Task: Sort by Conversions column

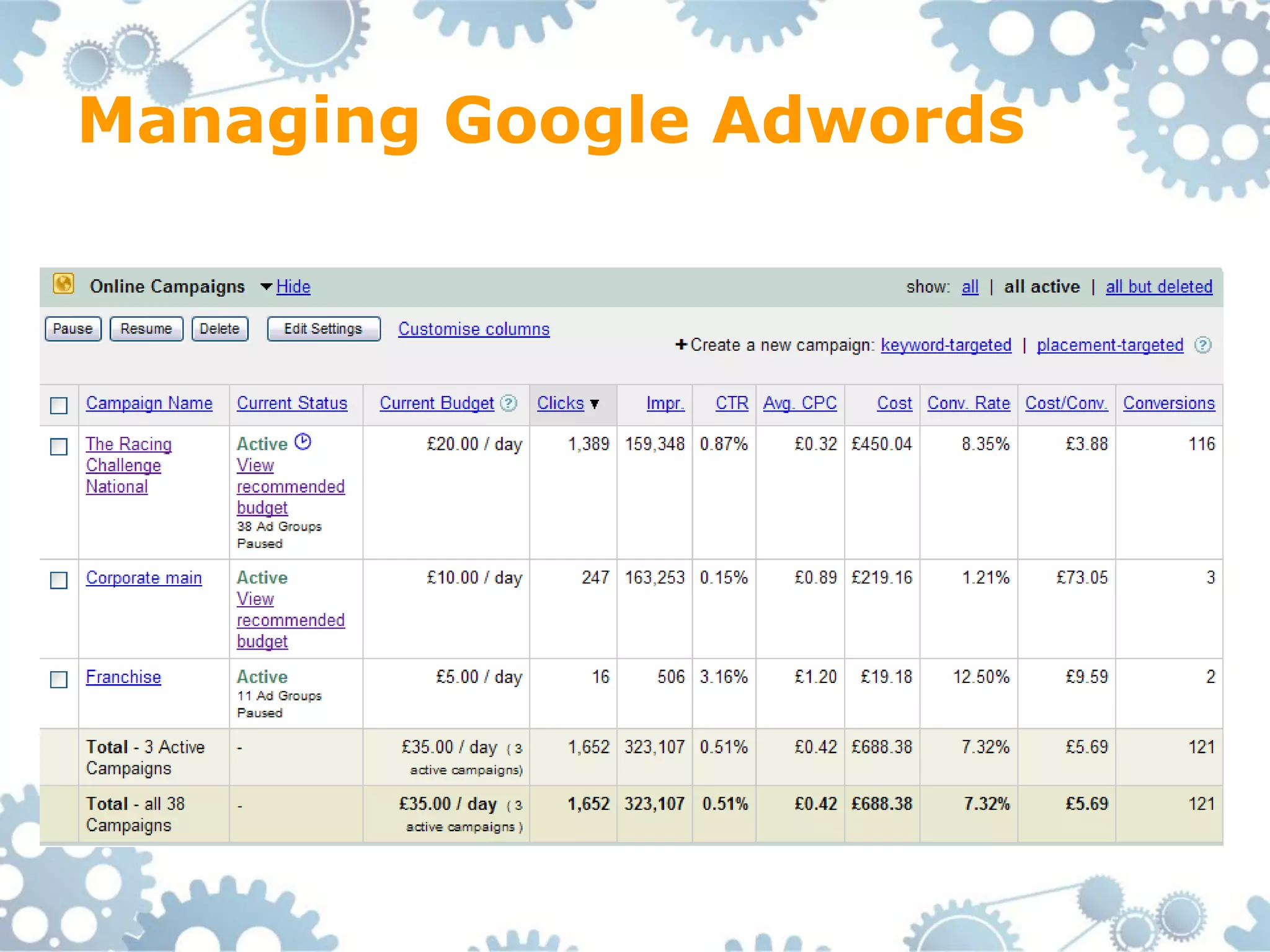Action: pyautogui.click(x=1169, y=403)
